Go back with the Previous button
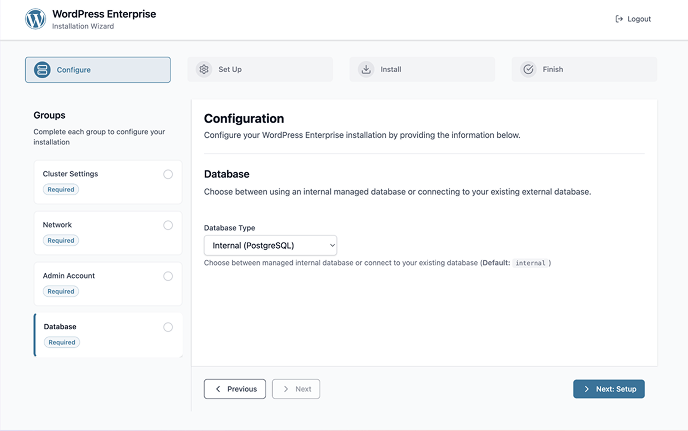Image resolution: width=688 pixels, height=431 pixels. tap(235, 389)
